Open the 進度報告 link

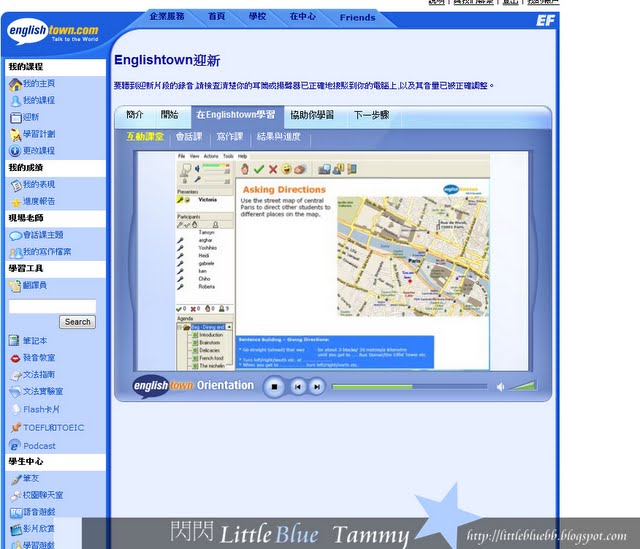(x=39, y=201)
